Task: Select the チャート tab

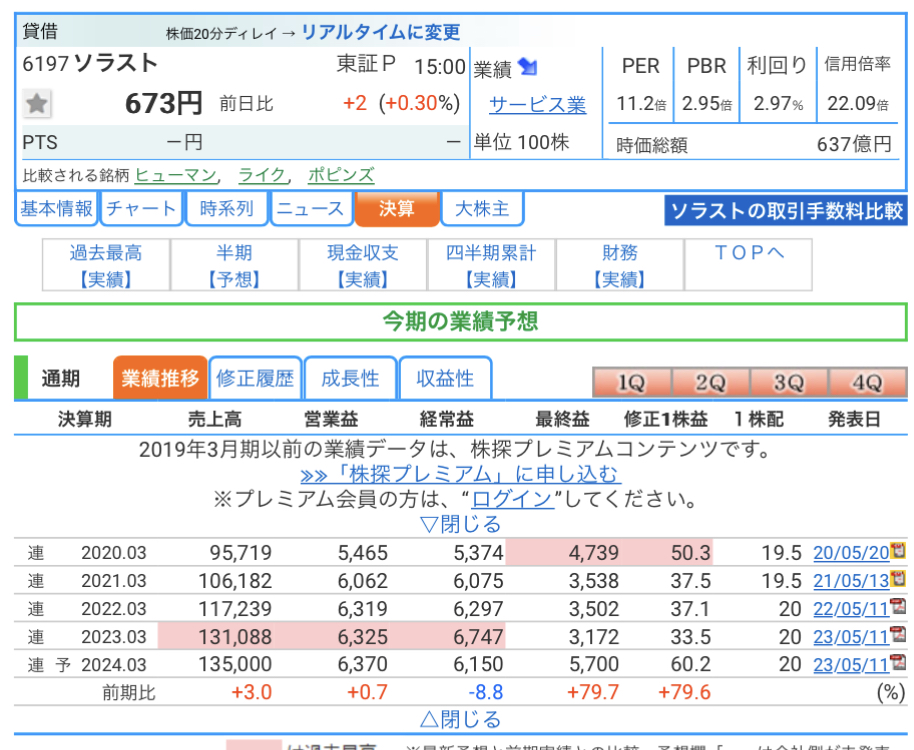Action: 141,209
